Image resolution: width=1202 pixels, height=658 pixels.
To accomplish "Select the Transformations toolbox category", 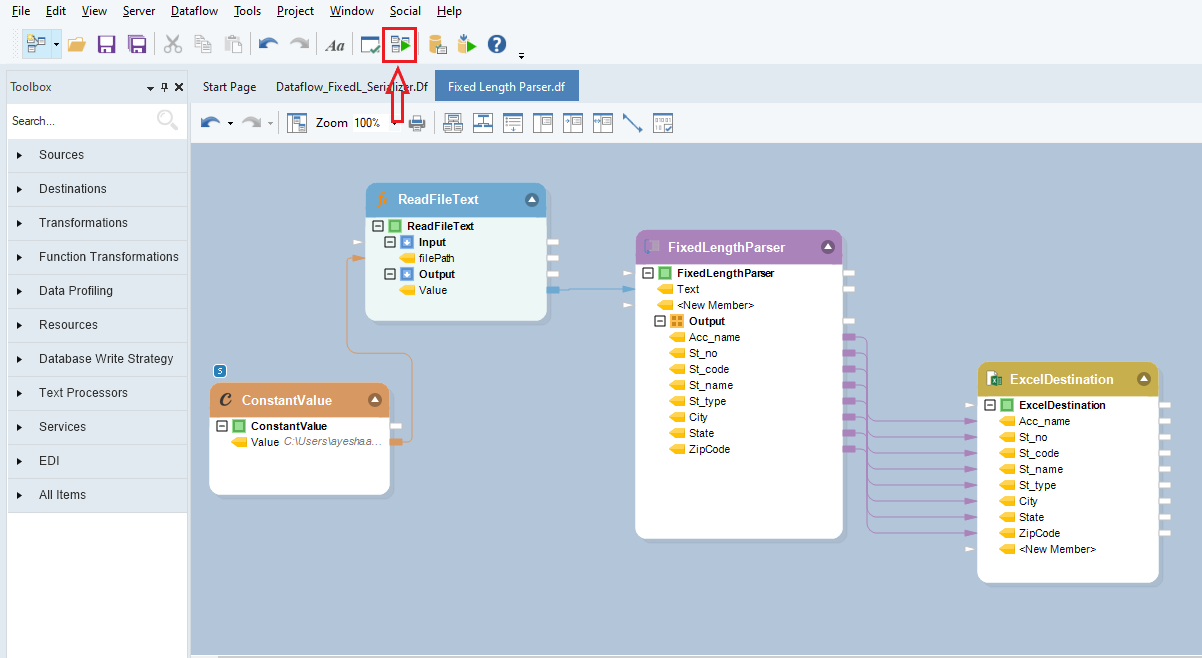I will point(83,223).
